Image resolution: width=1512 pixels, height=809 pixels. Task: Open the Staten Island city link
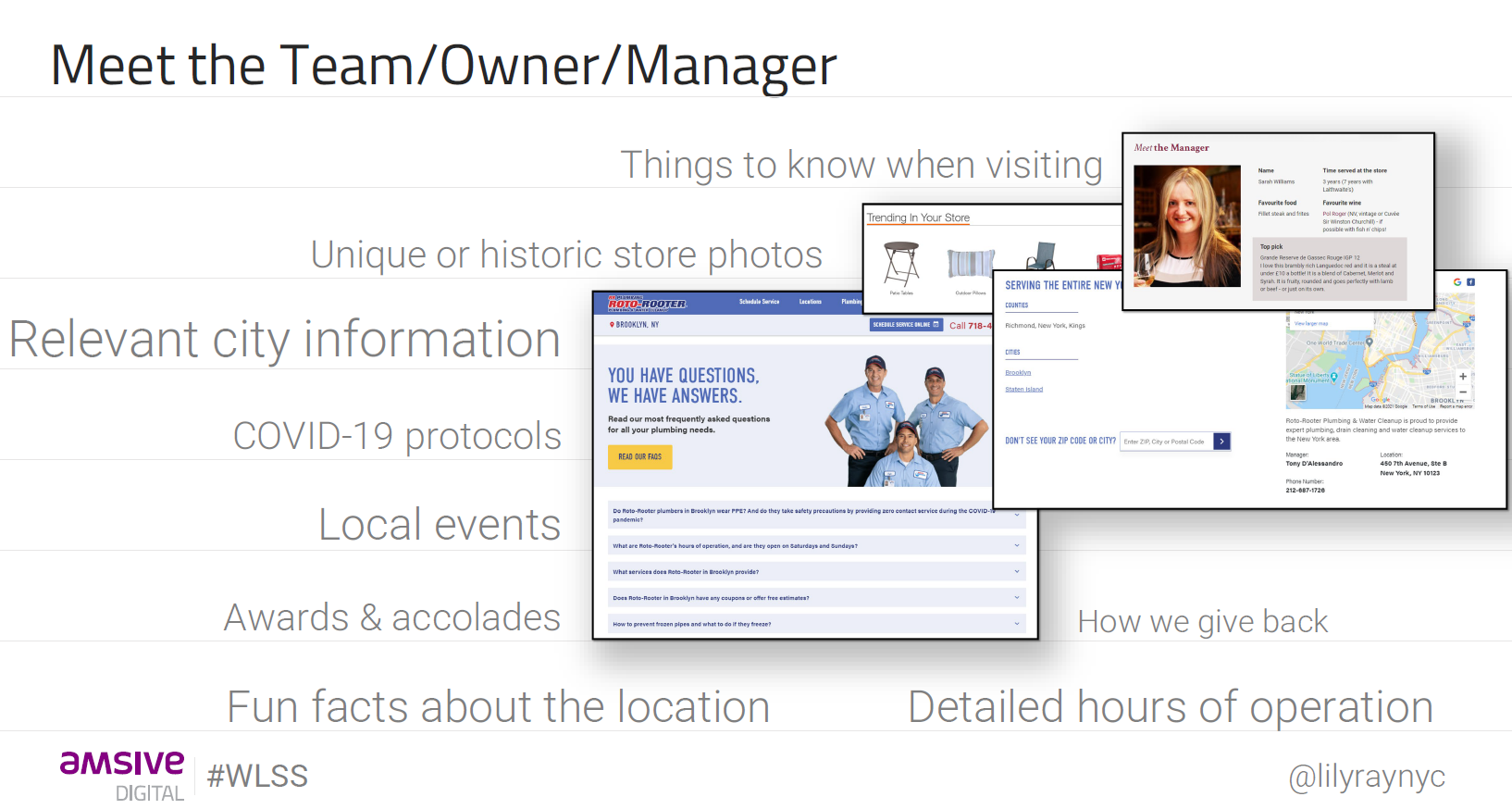[x=1023, y=390]
